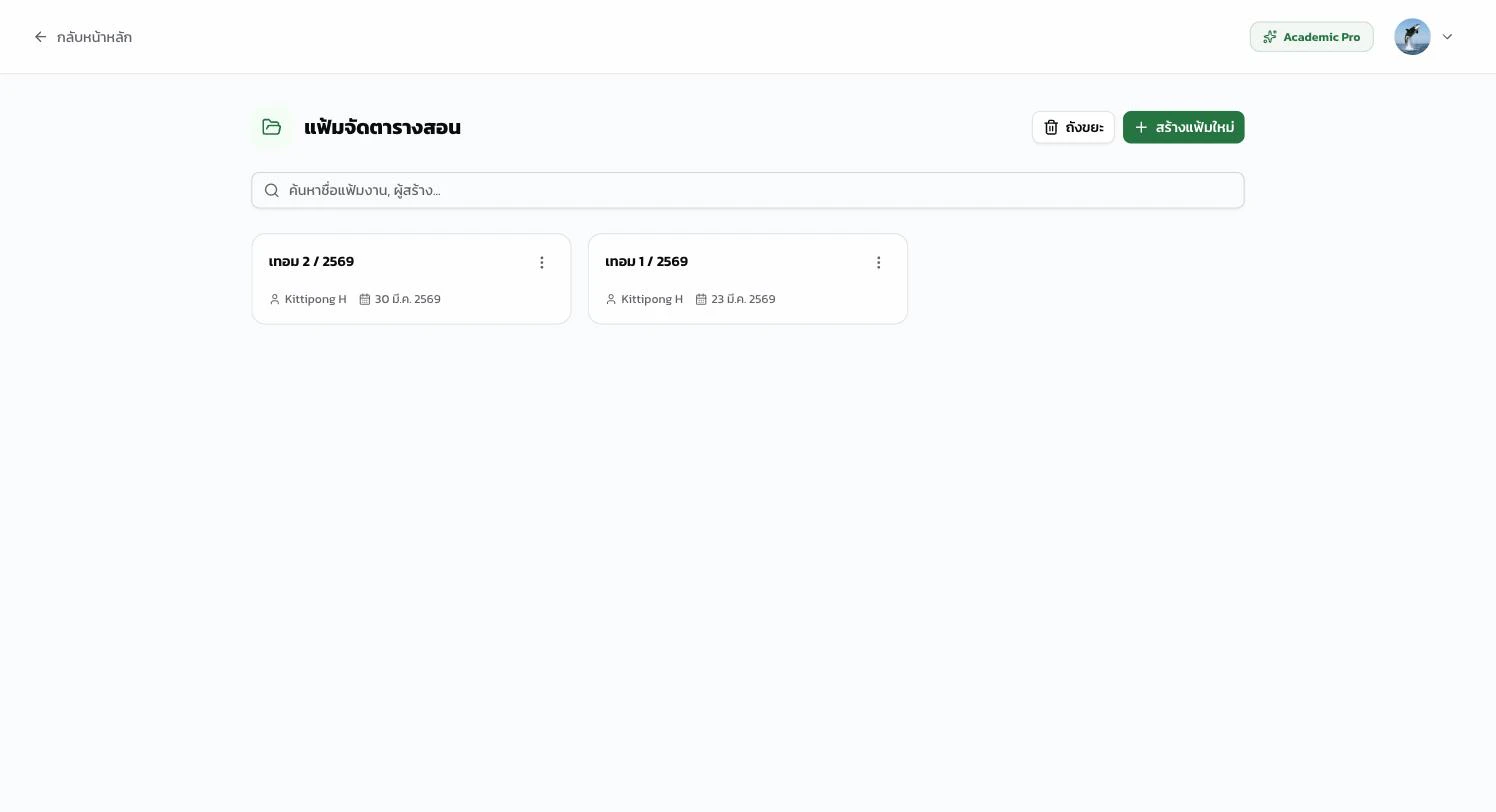Open the เทอม 1 / 2569 card
1496x812 pixels.
point(748,279)
